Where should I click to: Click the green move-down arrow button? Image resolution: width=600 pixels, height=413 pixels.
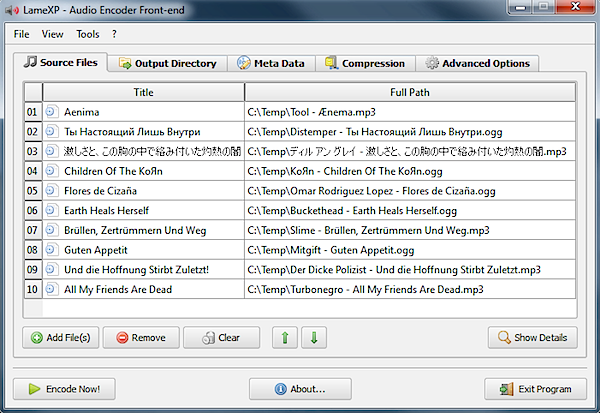tap(313, 337)
